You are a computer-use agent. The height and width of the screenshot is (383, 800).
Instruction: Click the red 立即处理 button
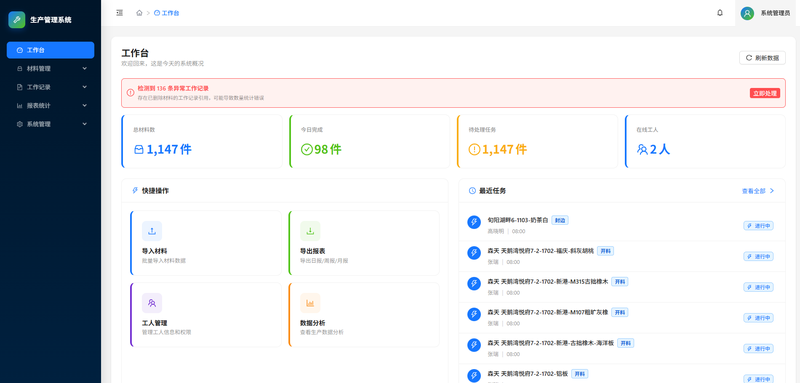(765, 93)
